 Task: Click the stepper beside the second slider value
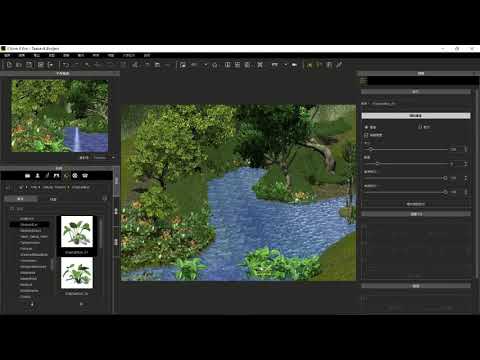[466, 164]
